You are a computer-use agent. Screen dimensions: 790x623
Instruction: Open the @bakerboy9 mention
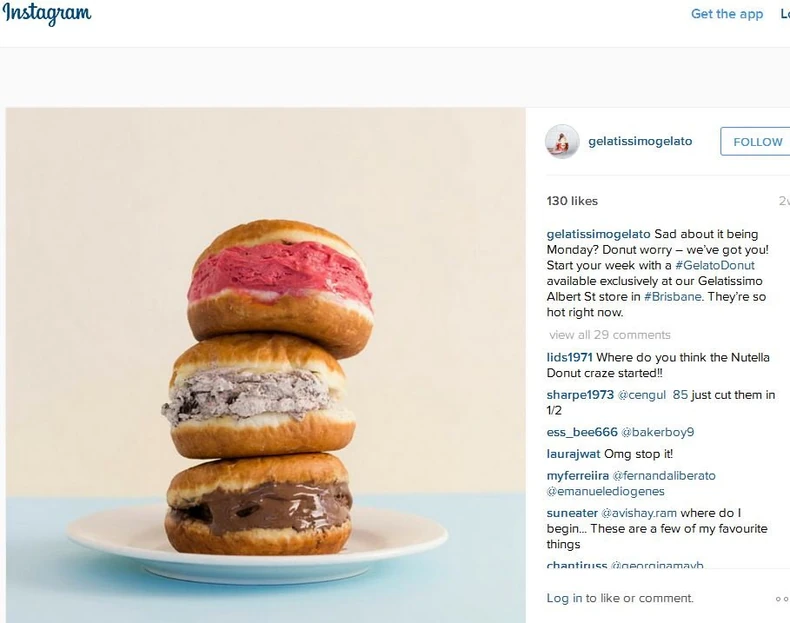tap(657, 432)
